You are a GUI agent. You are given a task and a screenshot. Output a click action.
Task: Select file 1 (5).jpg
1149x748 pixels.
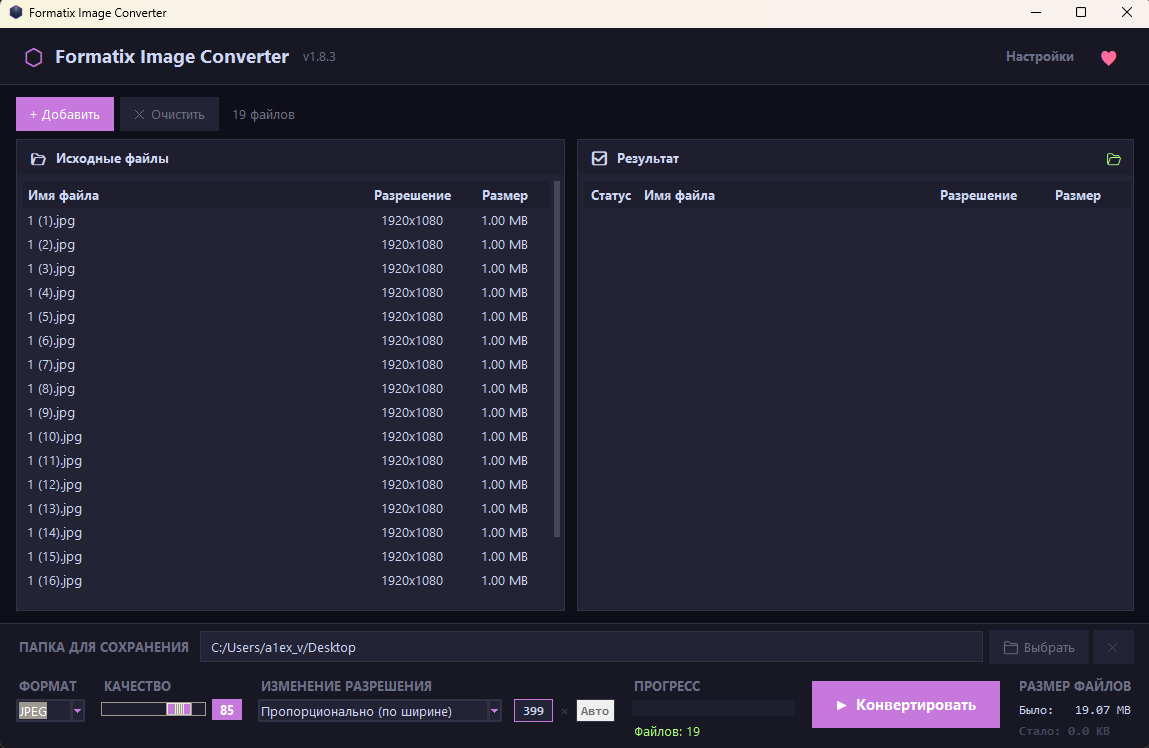click(286, 316)
